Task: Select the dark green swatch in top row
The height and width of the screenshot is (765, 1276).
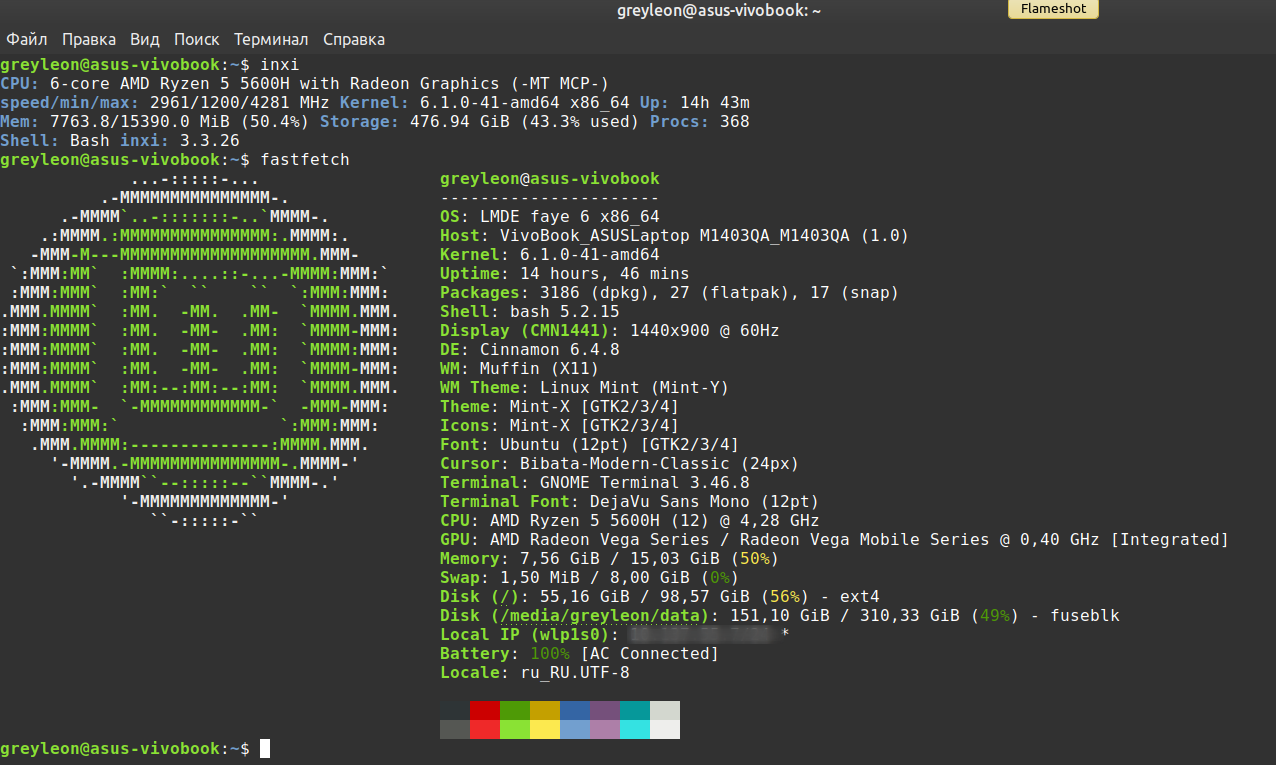Action: click(x=515, y=710)
